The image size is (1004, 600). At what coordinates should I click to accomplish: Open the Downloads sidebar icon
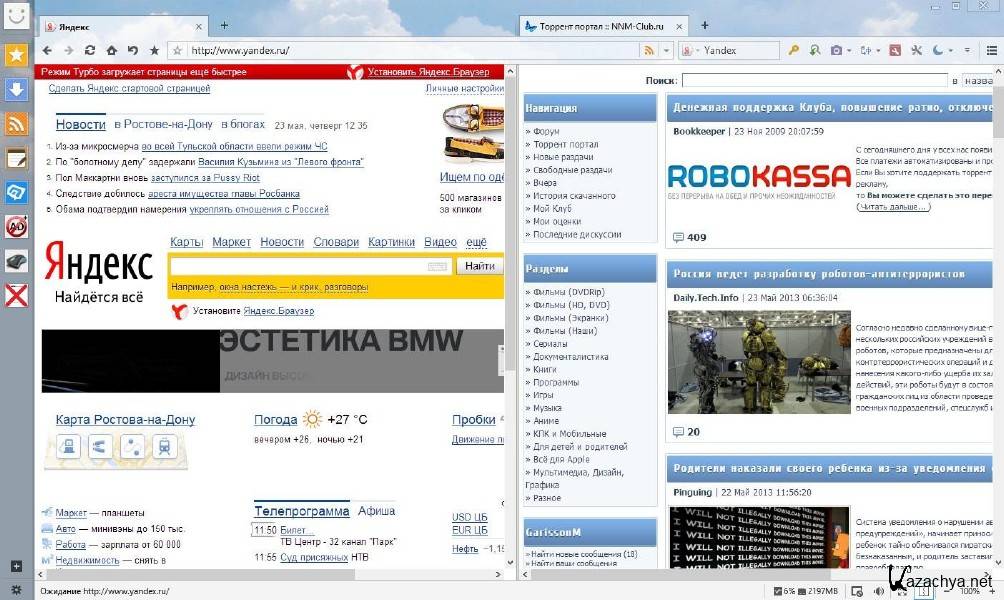pyautogui.click(x=16, y=90)
